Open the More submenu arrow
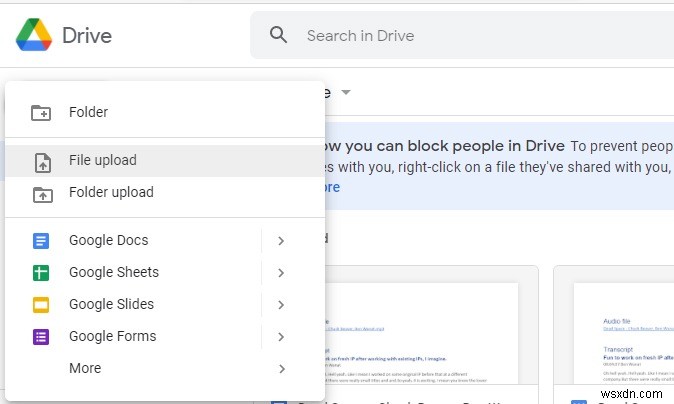The image size is (674, 404). click(282, 369)
